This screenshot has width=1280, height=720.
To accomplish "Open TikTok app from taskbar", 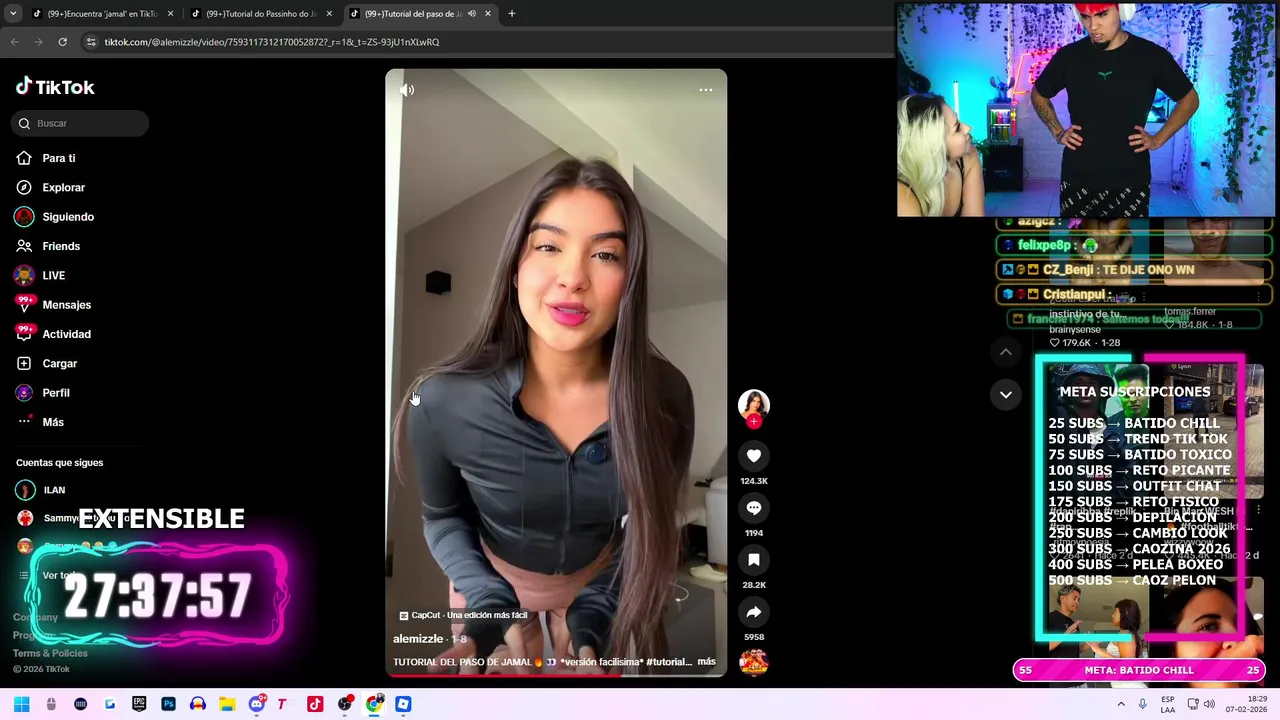I will [x=315, y=704].
